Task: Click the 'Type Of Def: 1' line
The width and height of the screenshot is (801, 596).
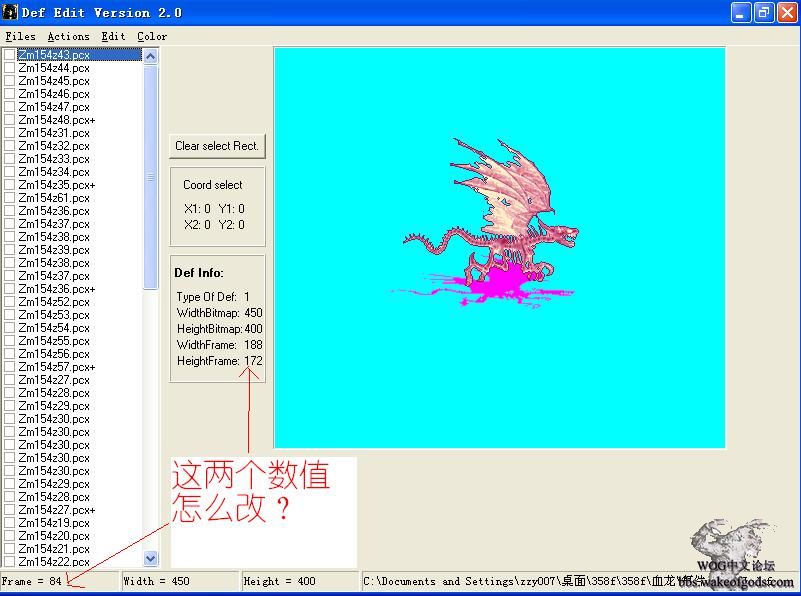Action: coord(213,297)
